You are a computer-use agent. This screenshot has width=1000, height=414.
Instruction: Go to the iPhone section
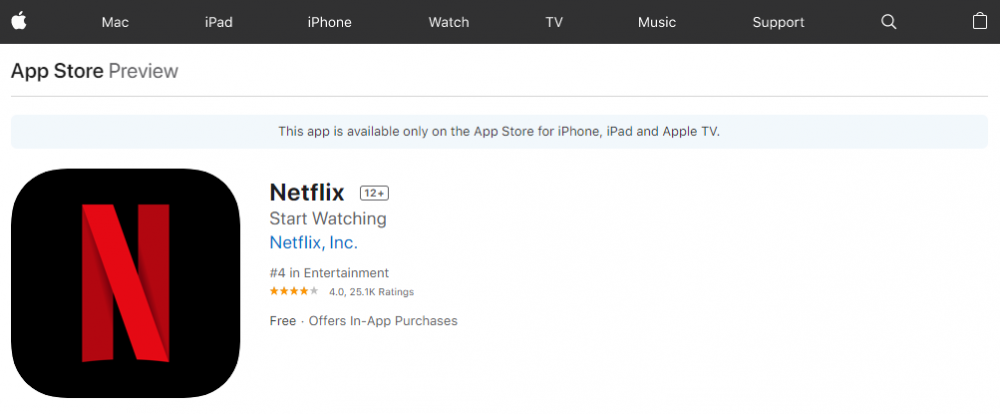330,22
